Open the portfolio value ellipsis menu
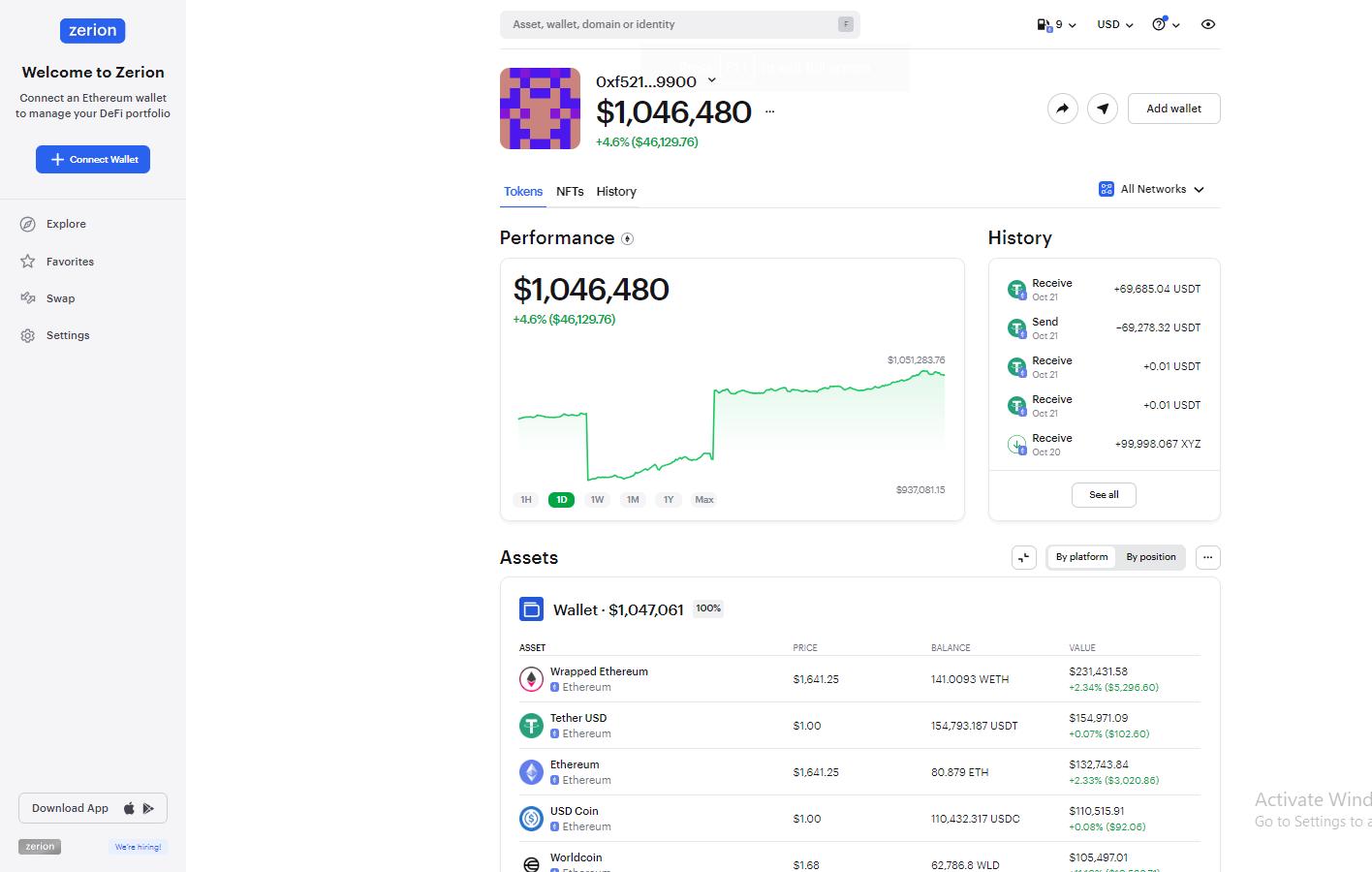Screen dimensions: 1372x872 coord(770,111)
